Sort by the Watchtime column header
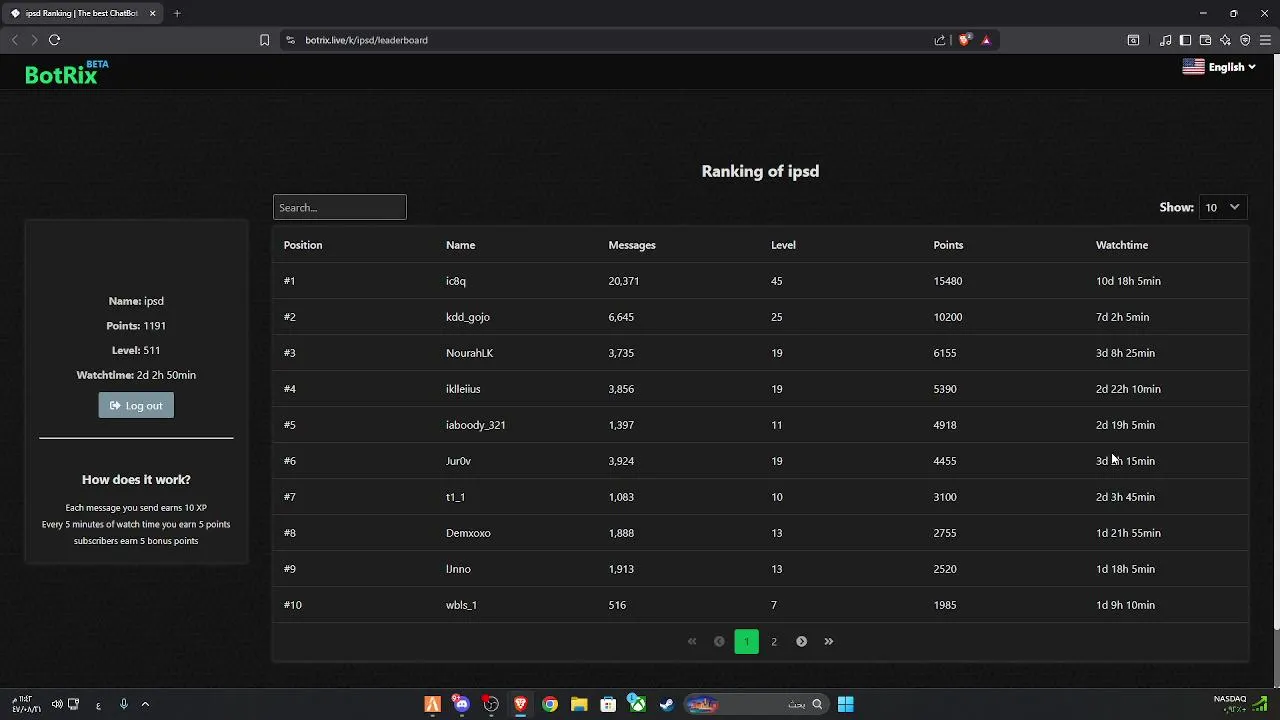This screenshot has width=1280, height=720. click(x=1122, y=245)
